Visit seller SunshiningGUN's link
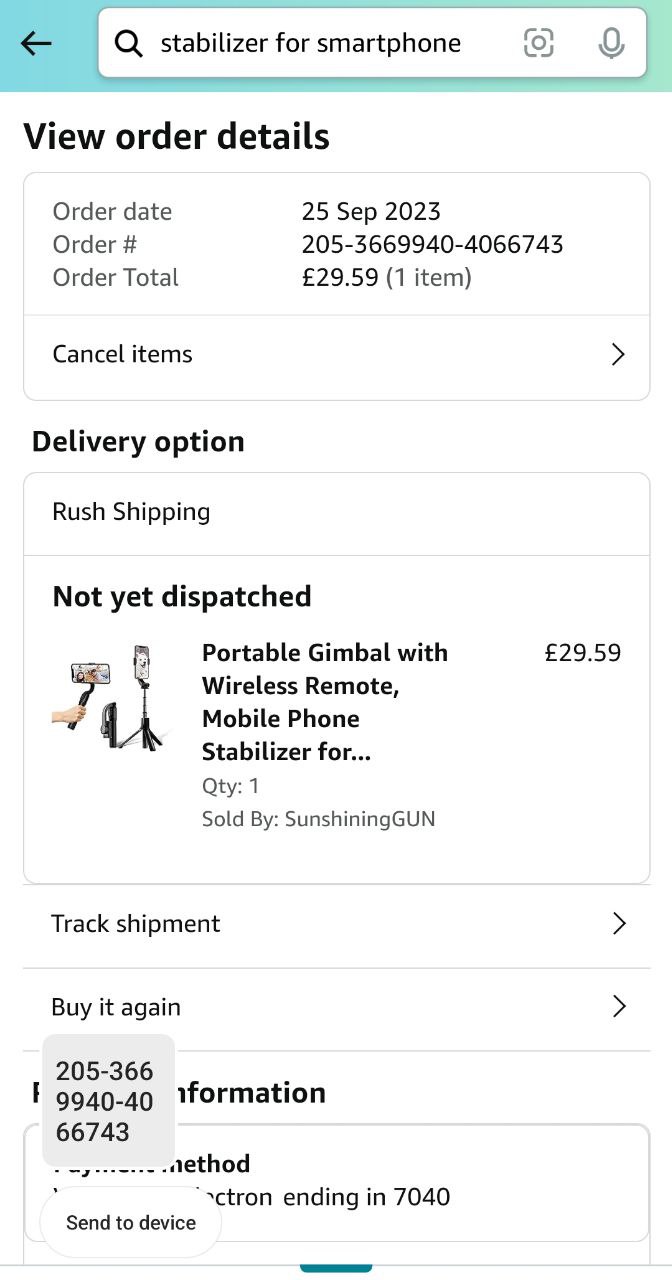The height and width of the screenshot is (1280, 672). [x=360, y=819]
